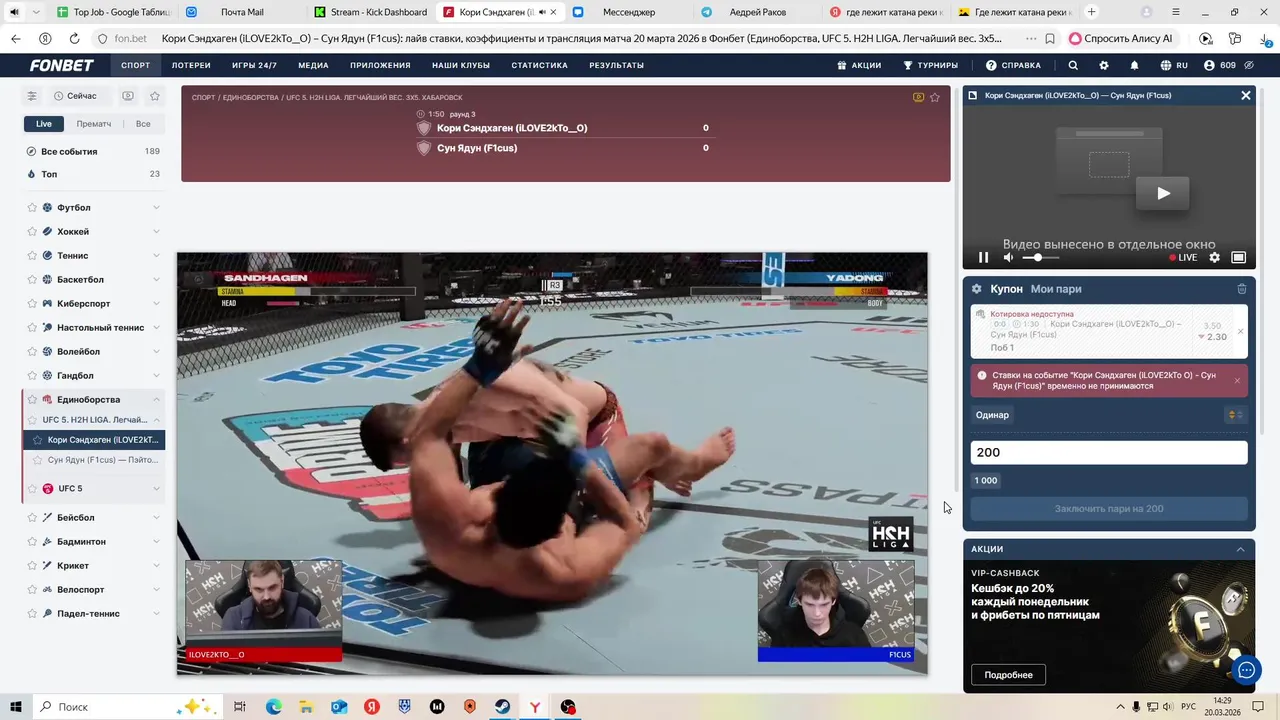This screenshot has width=1280, height=720.
Task: Open the МЕДИА menu
Action: (x=313, y=65)
